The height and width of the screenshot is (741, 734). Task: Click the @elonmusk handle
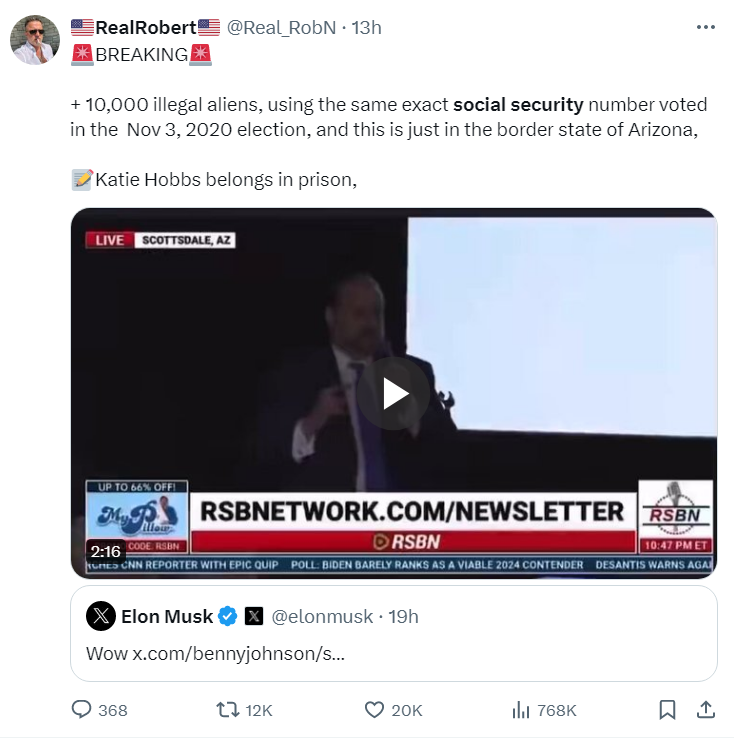[x=322, y=617]
